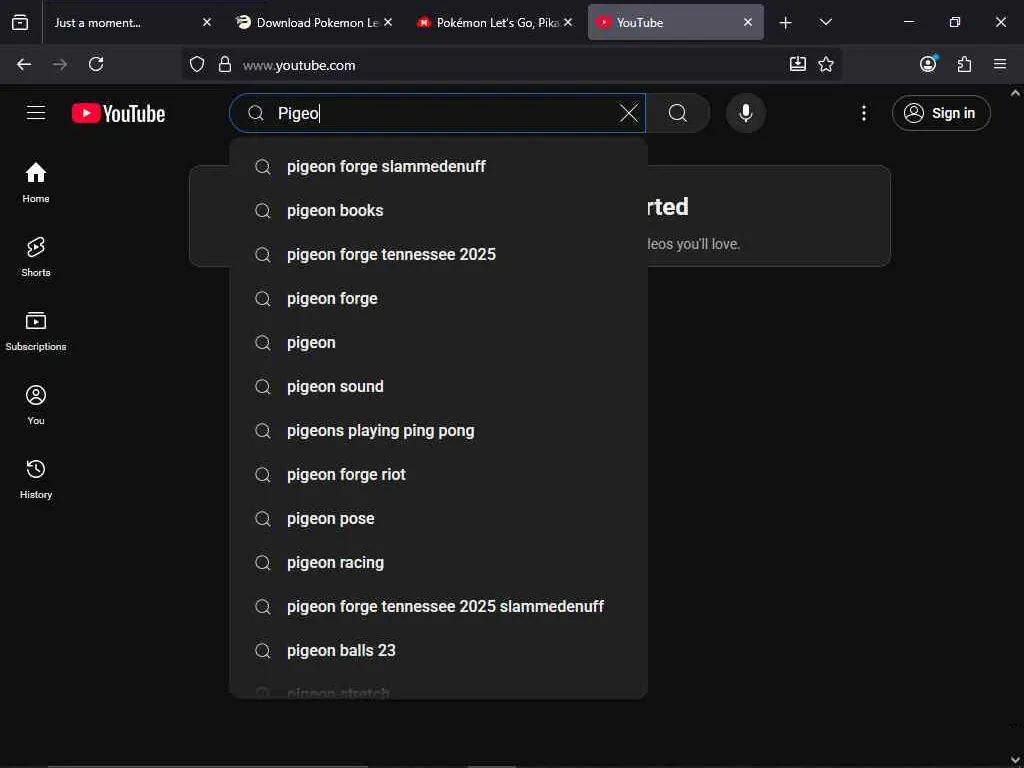The image size is (1024, 768).
Task: Pick suggestion 'pigeon racing'
Action: (x=438, y=562)
